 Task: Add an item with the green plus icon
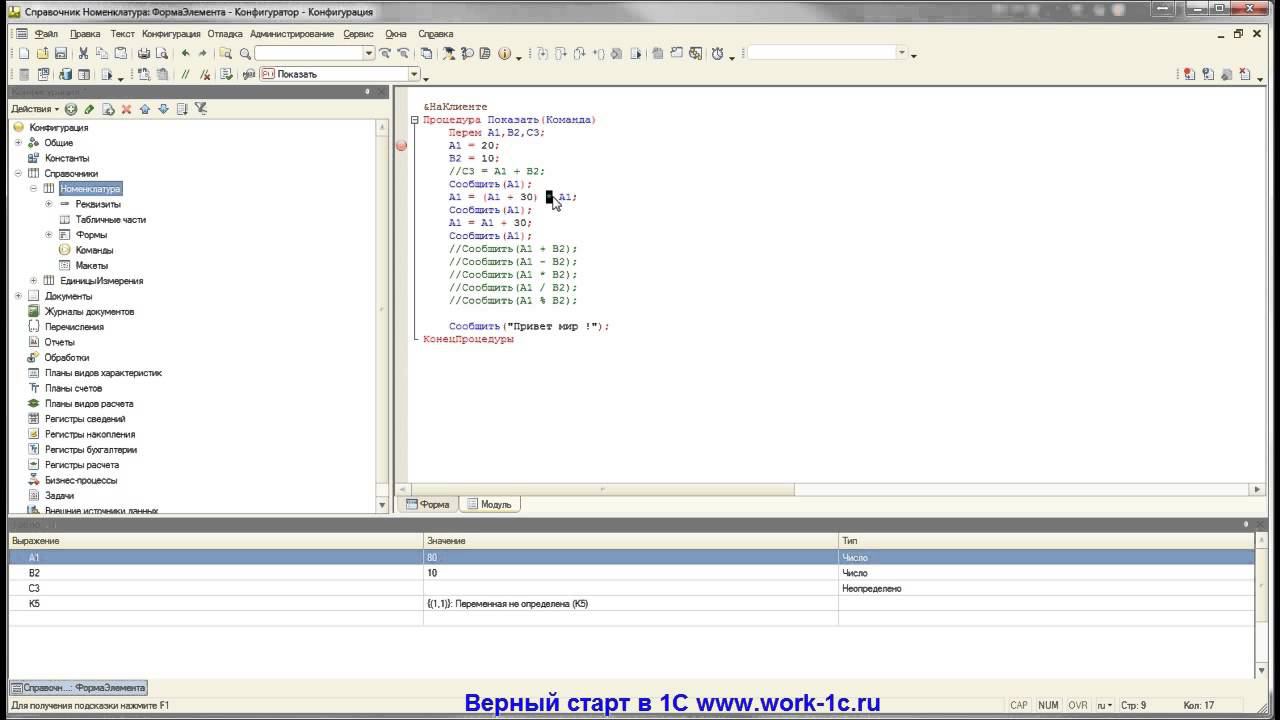tap(71, 109)
